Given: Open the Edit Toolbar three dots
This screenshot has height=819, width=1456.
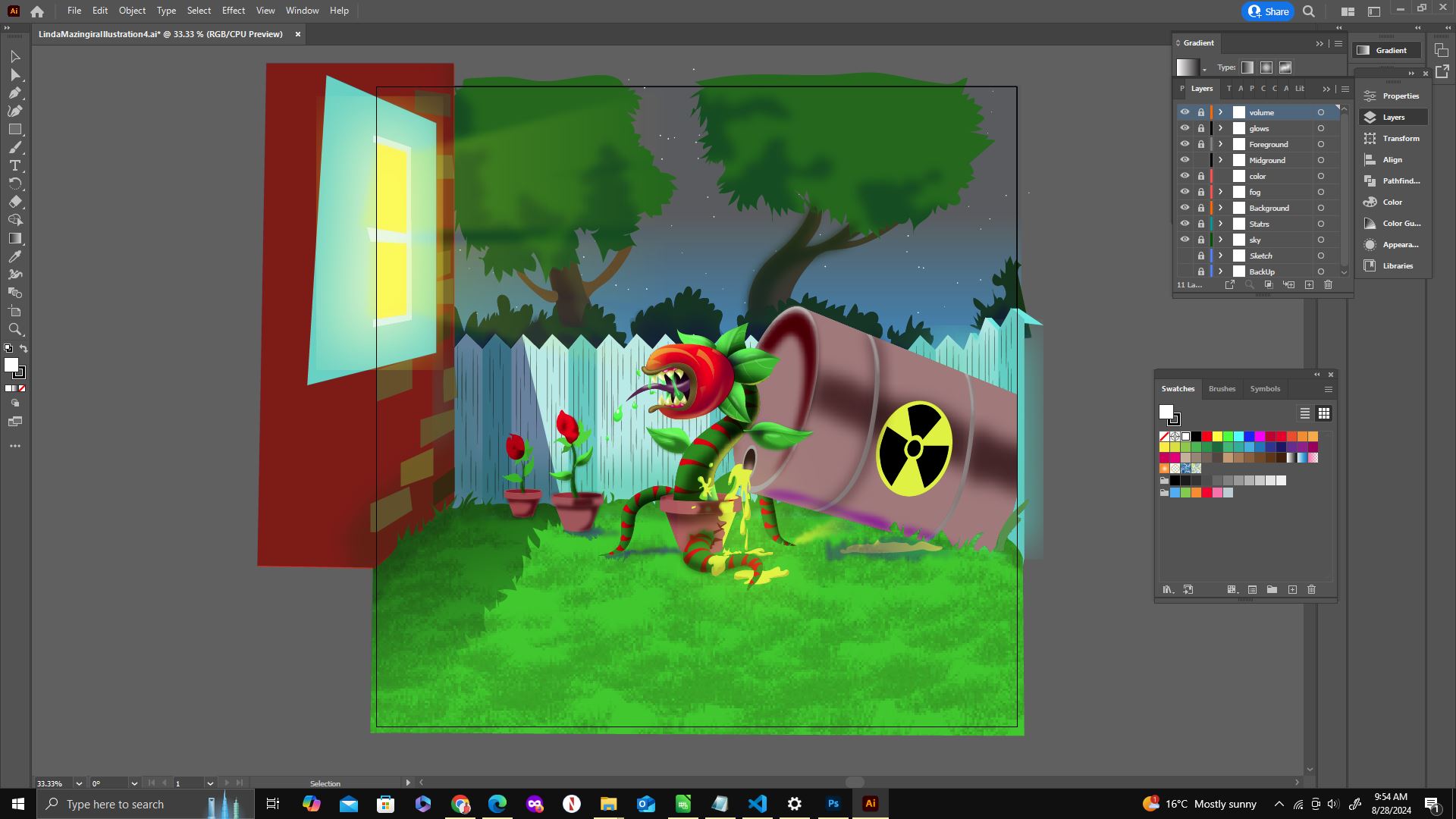Looking at the screenshot, I should 14,446.
